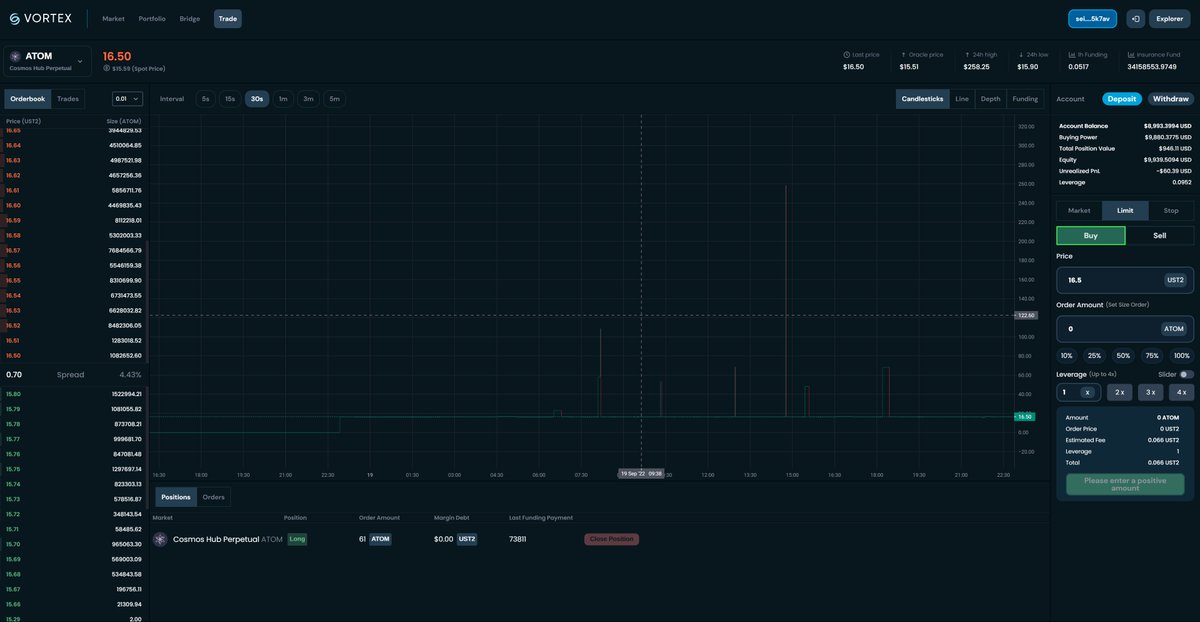
Task: Set order amount to 100%
Action: pyautogui.click(x=1182, y=356)
